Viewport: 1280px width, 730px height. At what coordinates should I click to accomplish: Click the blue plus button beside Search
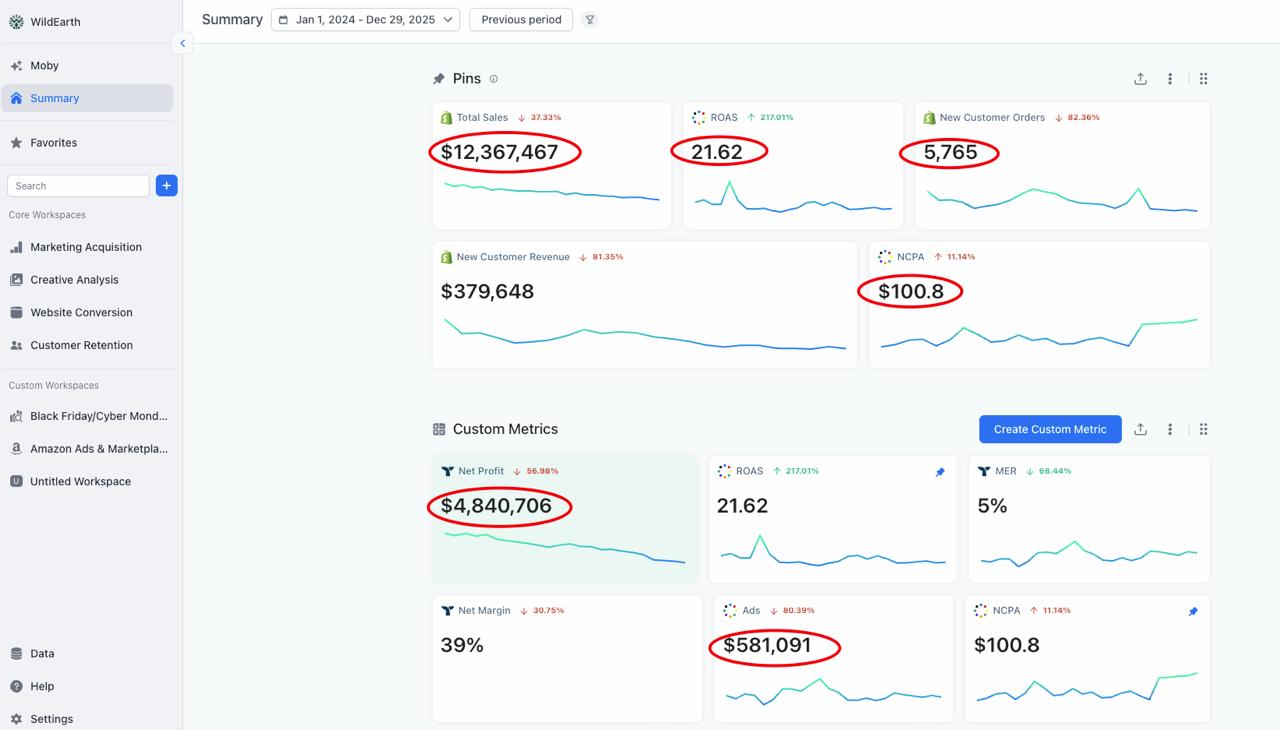(x=167, y=185)
